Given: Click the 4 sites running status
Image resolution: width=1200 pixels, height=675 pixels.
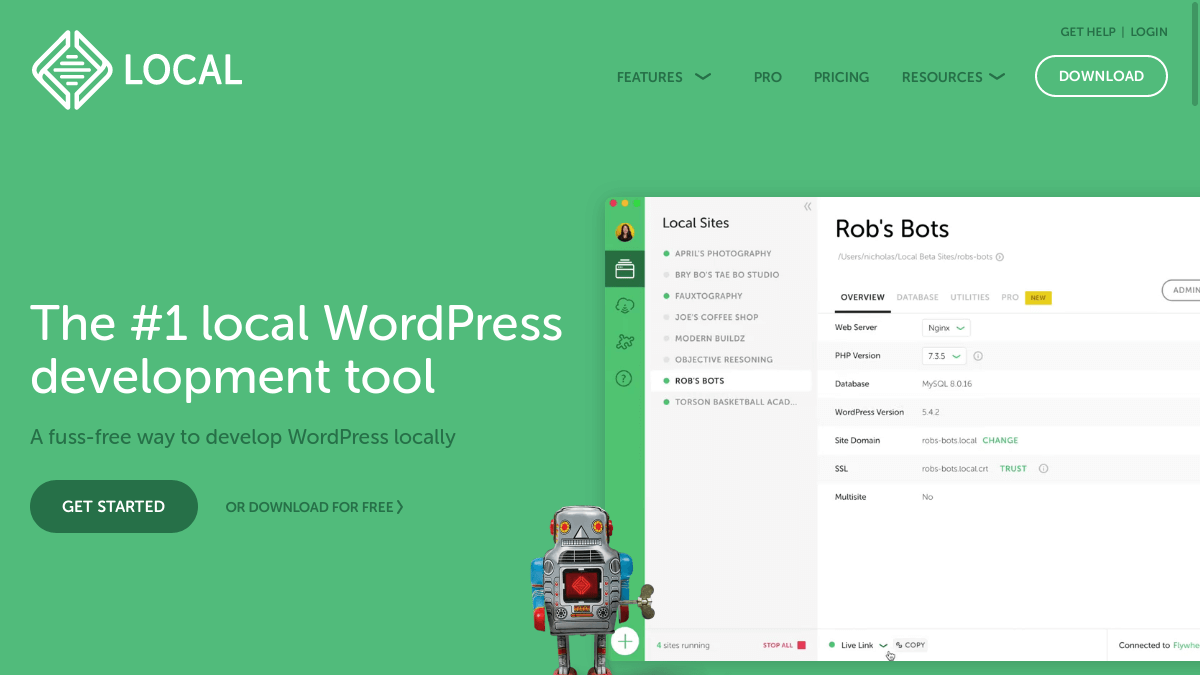Looking at the screenshot, I should tap(683, 645).
